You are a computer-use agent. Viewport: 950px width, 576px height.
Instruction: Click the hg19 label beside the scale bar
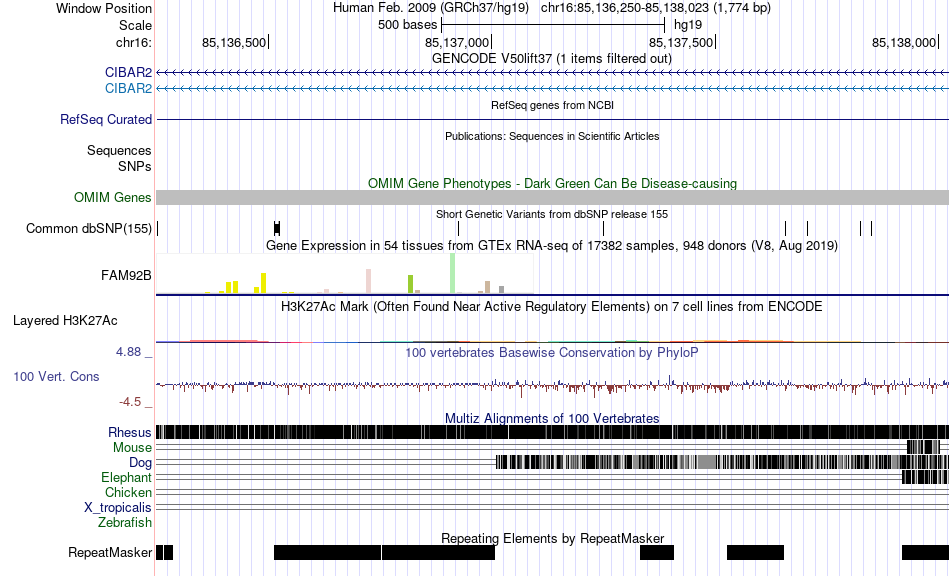[x=688, y=25]
